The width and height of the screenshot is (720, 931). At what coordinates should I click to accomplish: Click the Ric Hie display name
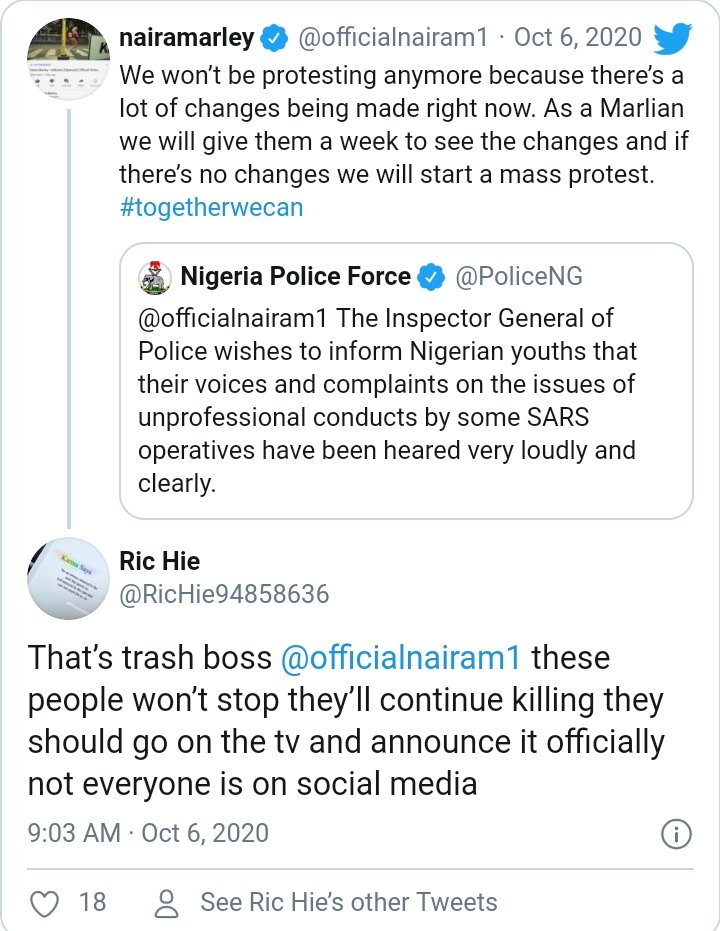[x=159, y=561]
